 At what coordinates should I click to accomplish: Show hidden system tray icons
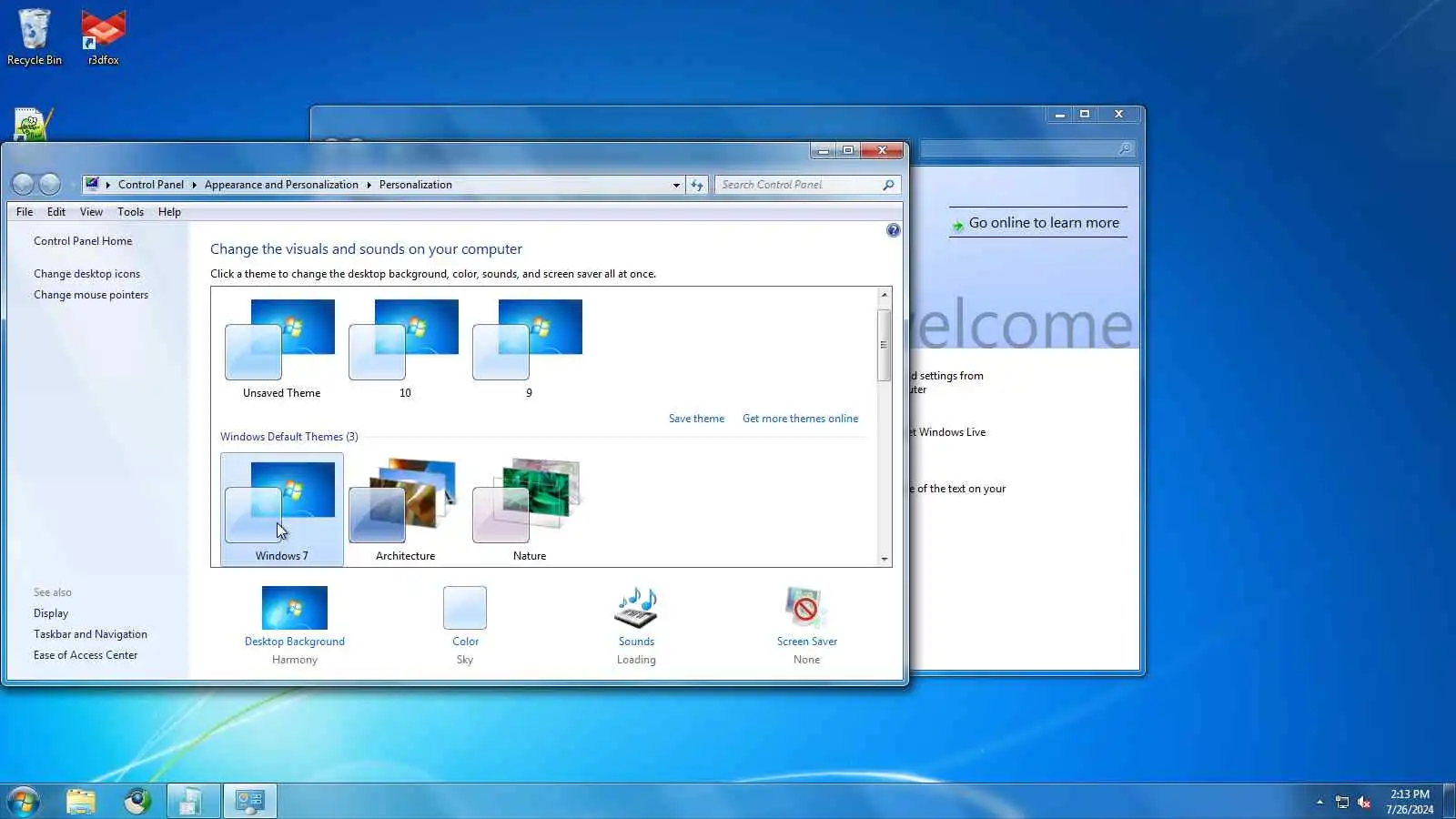pos(1319,802)
